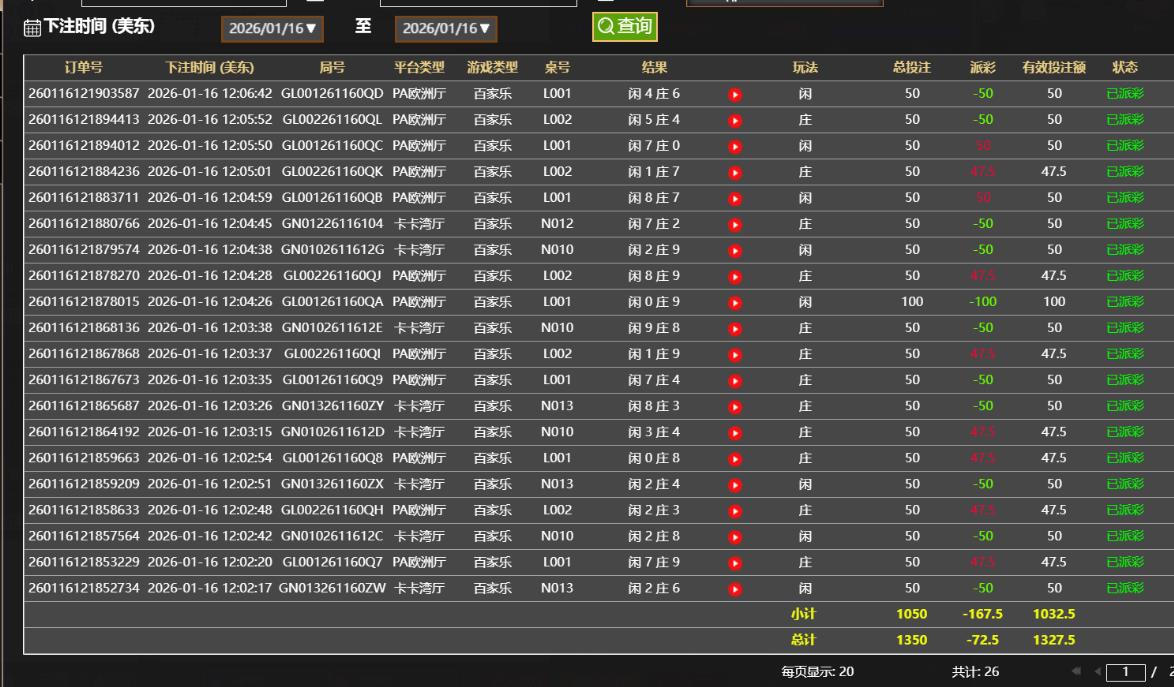Open replay video for order 260116121880766
1174x687 pixels.
(x=735, y=225)
